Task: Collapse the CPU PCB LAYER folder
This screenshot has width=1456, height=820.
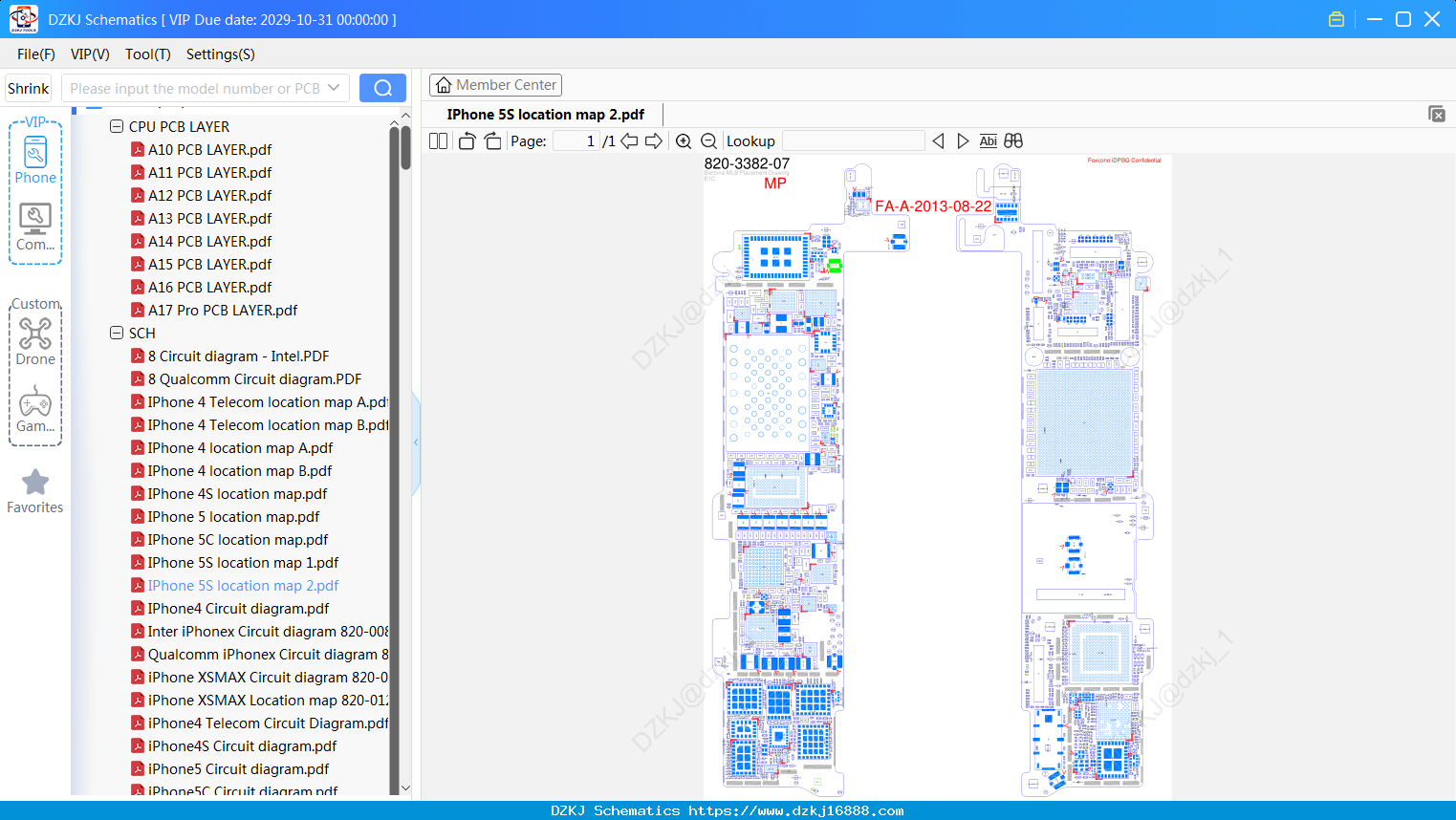Action: (x=117, y=126)
